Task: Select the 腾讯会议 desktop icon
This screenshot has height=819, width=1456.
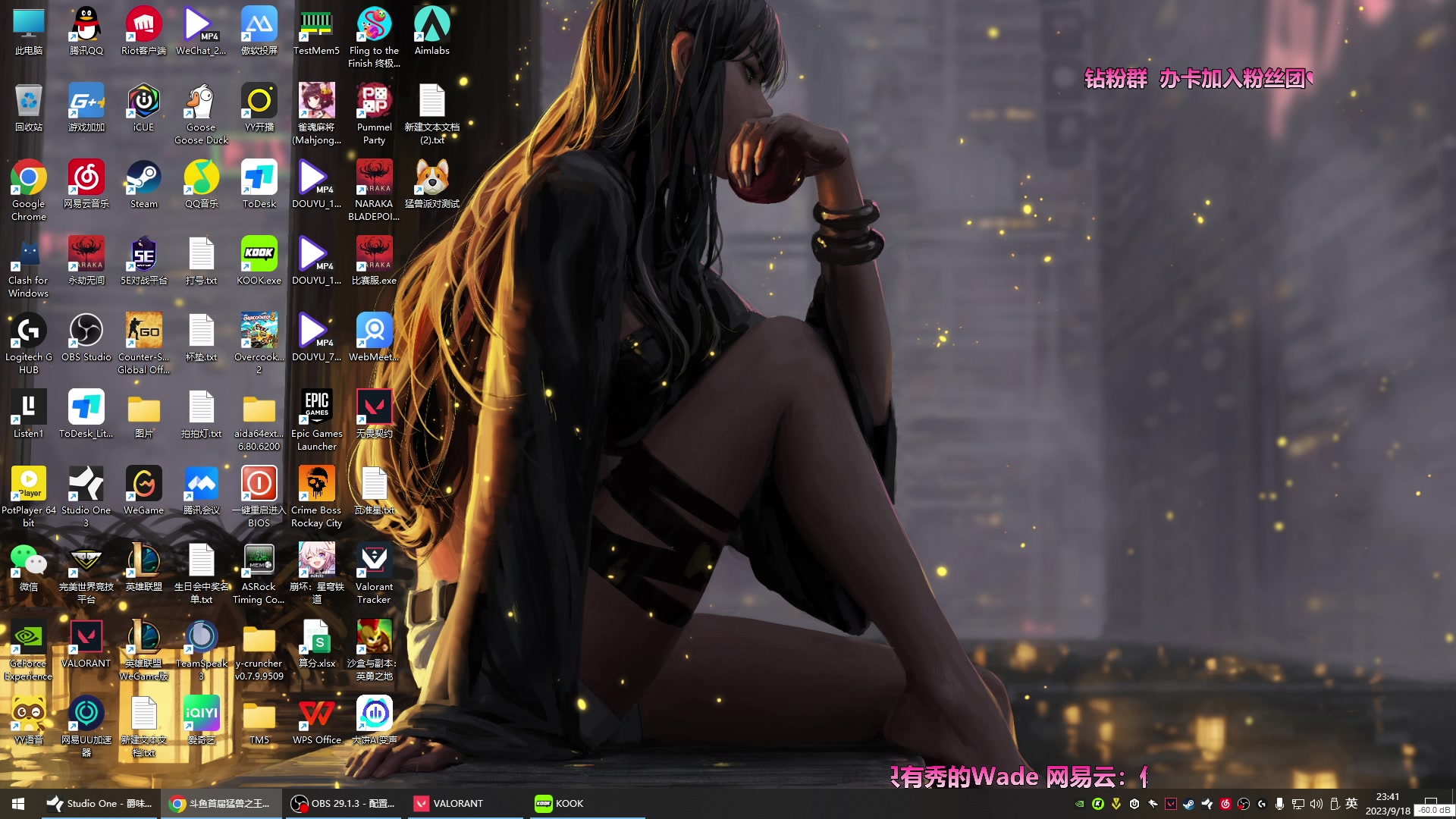Action: (x=202, y=491)
